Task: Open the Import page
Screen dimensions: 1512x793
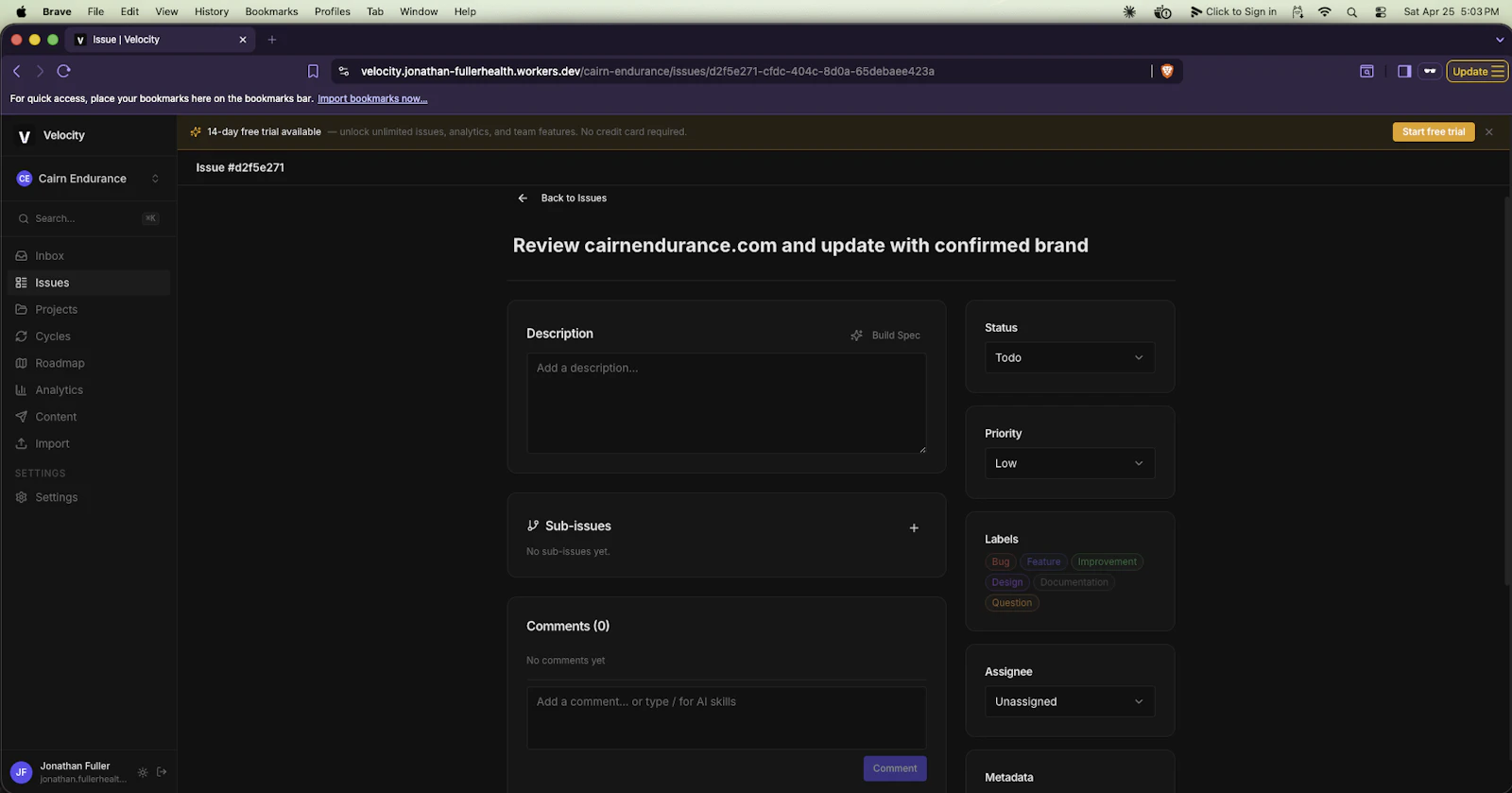Action: tap(89, 444)
